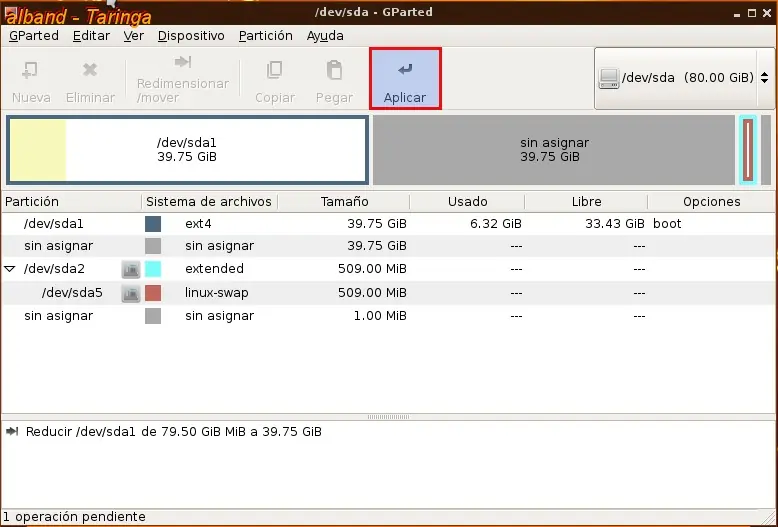778x527 pixels.
Task: Click the resize icon next to pending Reducir operation
Action: pyautogui.click(x=12, y=431)
